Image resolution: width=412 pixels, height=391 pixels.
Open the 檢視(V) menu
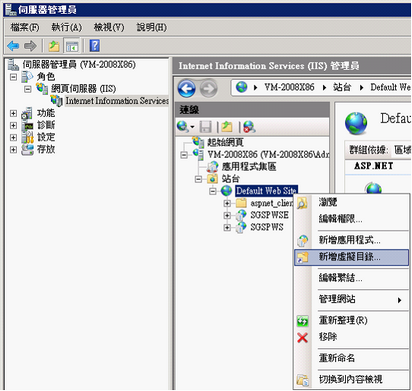pos(109,27)
